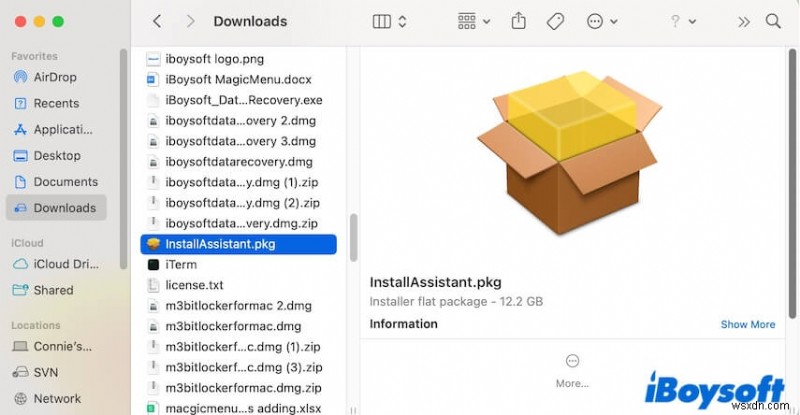Viewport: 800px width, 415px height.
Task: Click the iTerm app icon
Action: (153, 264)
